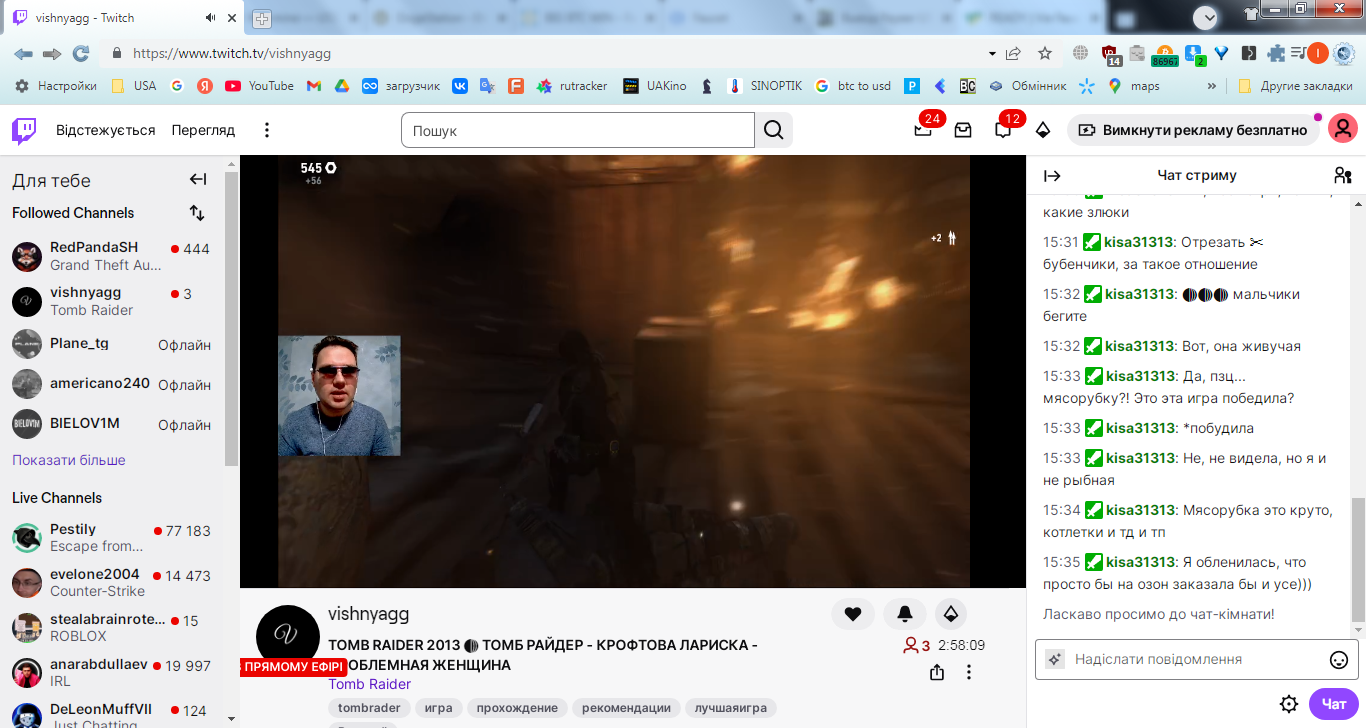This screenshot has width=1366, height=728.
Task: Close the vishnyagg Twitch browser tab
Action: (233, 18)
